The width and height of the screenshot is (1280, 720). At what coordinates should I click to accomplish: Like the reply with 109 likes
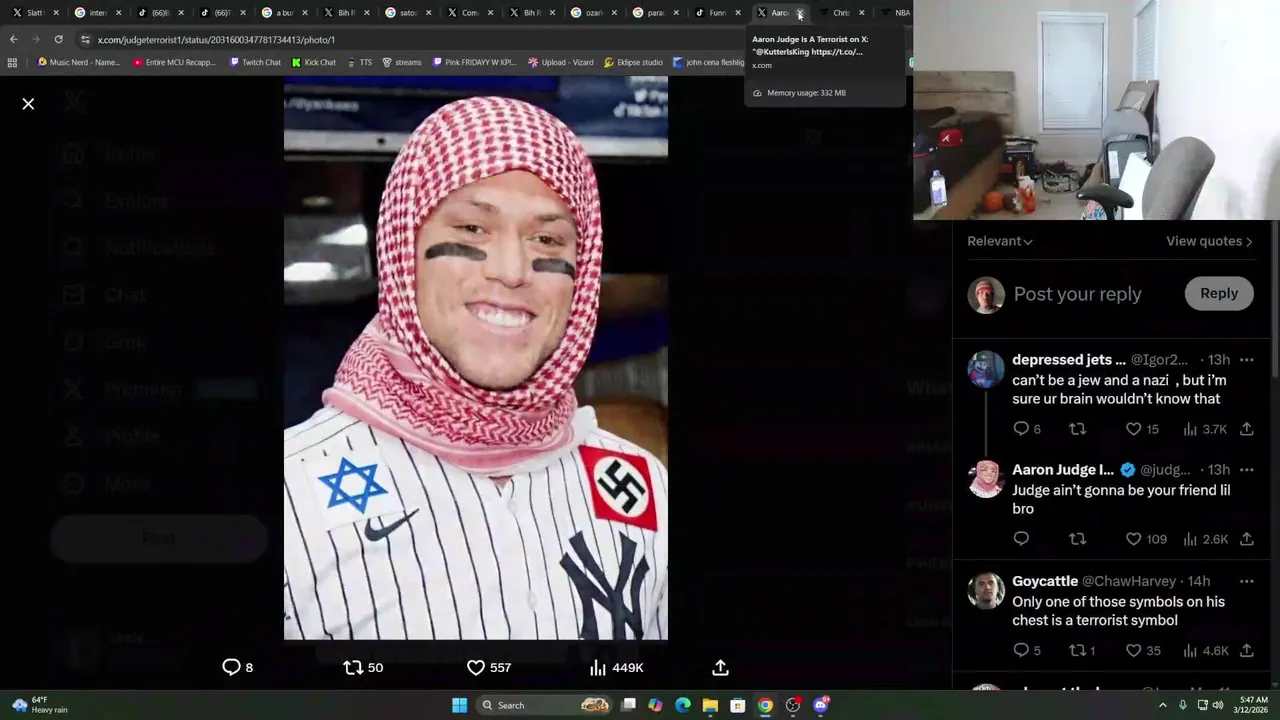pyautogui.click(x=1146, y=539)
